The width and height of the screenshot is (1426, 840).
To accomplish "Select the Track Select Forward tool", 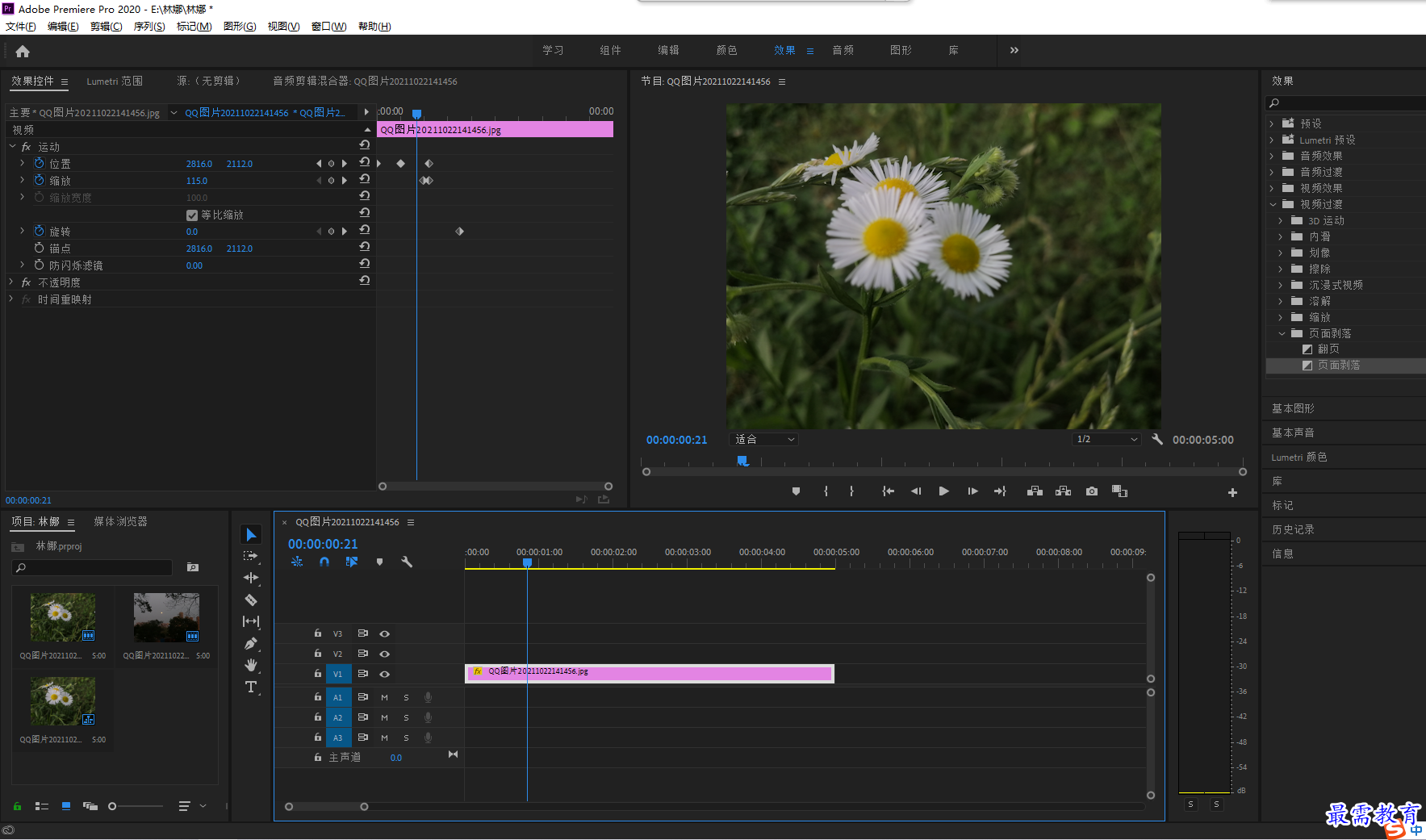I will coord(251,556).
